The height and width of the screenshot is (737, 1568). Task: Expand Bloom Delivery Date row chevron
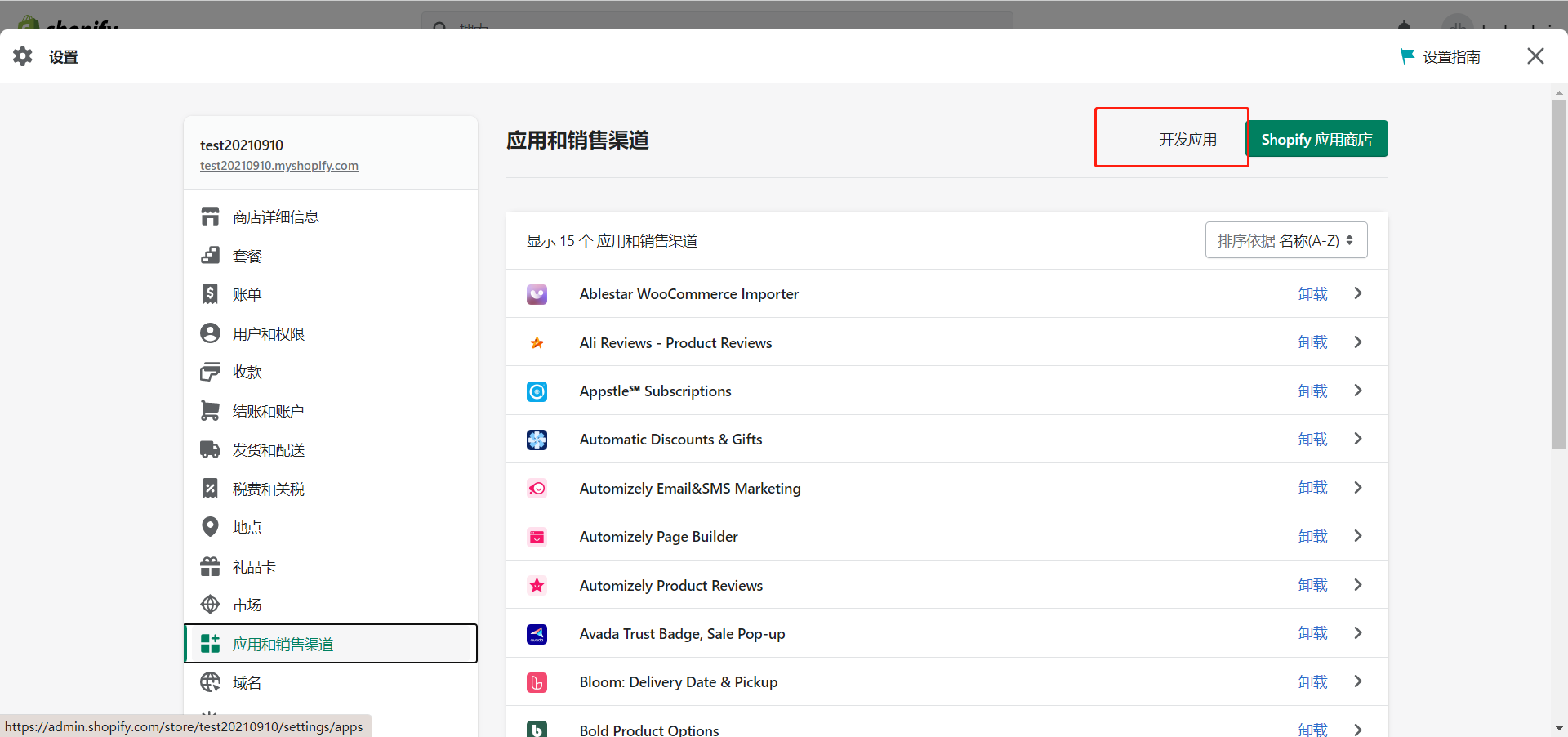(1358, 681)
